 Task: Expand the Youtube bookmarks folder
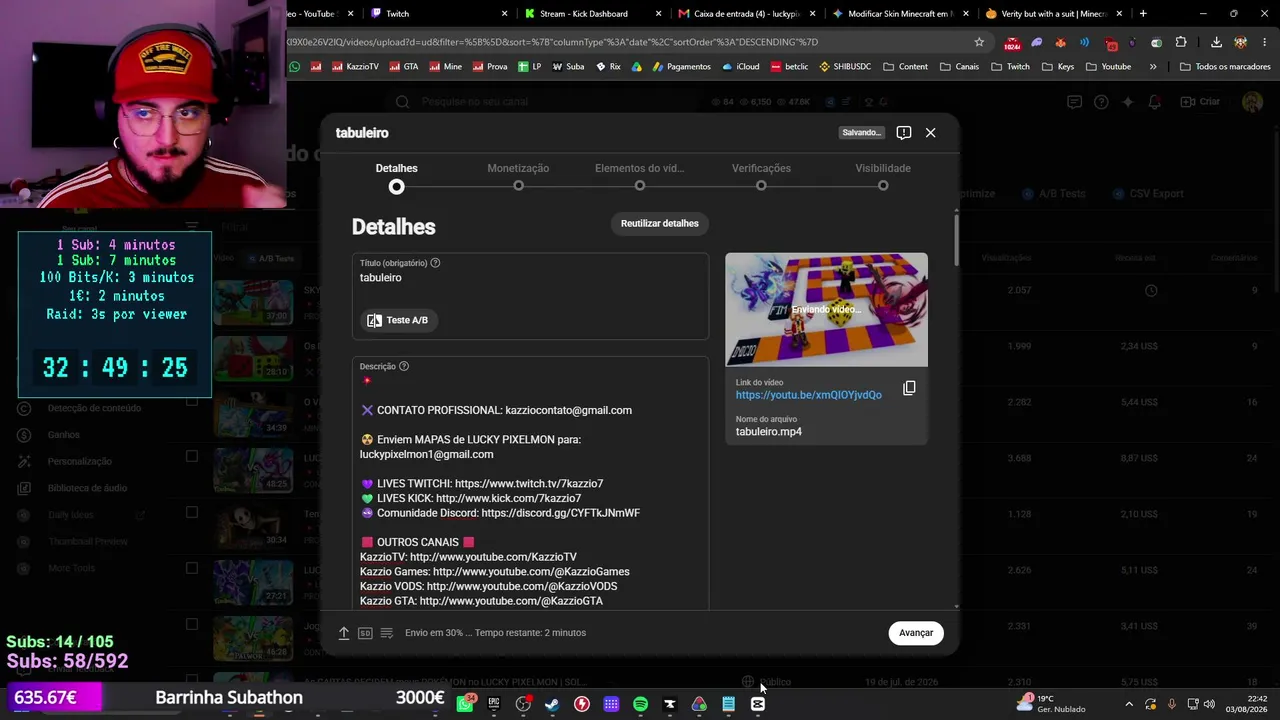pyautogui.click(x=1108, y=67)
